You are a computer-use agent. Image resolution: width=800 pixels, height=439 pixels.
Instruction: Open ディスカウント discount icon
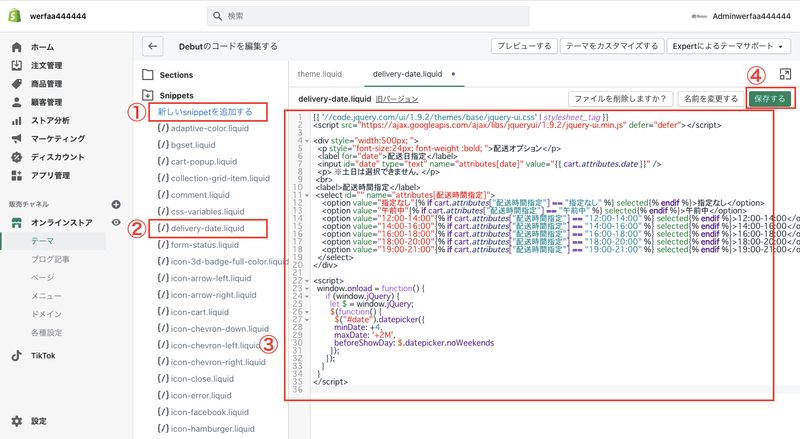click(x=16, y=157)
